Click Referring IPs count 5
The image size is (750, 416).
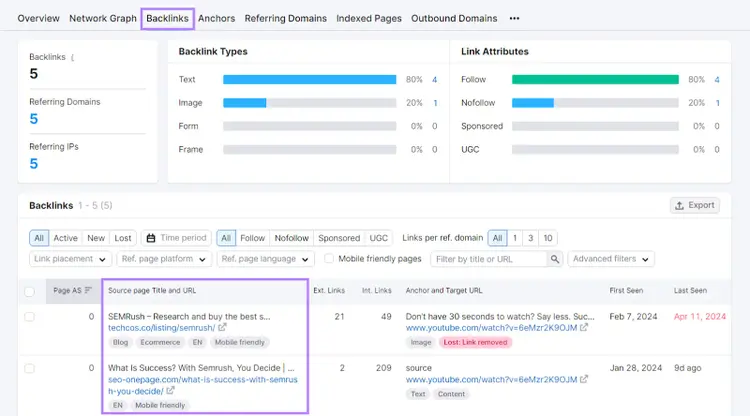tap(33, 164)
